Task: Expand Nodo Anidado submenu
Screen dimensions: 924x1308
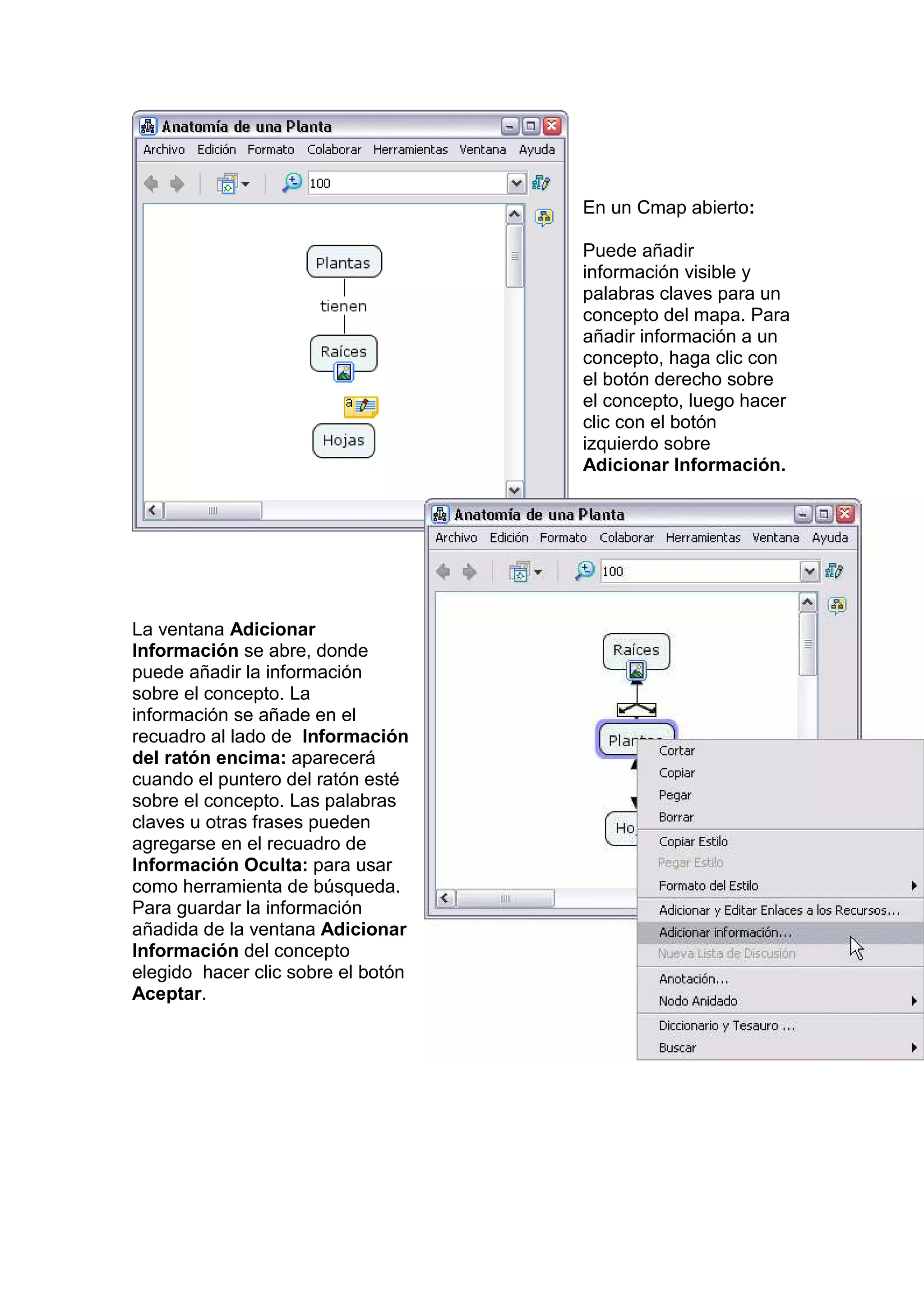Action: [780, 1001]
